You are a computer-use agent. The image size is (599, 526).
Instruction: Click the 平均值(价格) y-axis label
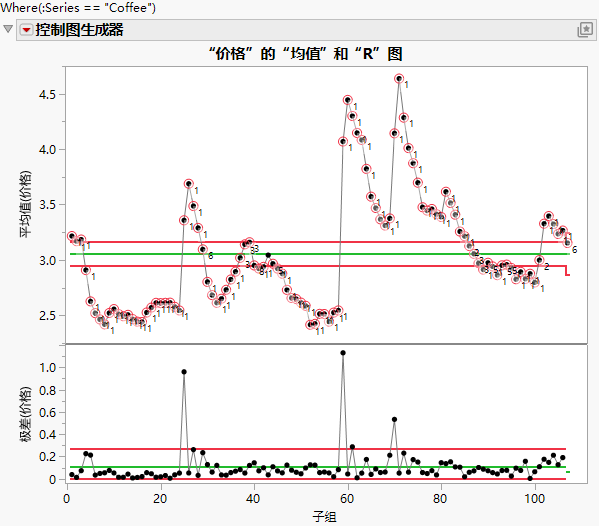click(25, 204)
